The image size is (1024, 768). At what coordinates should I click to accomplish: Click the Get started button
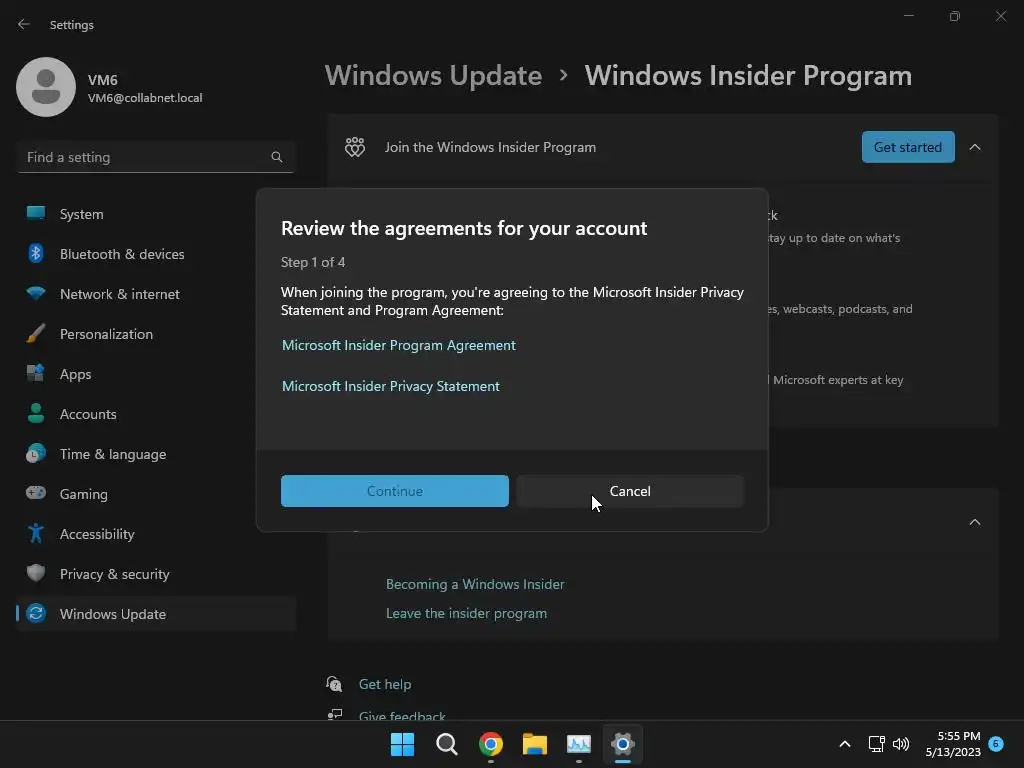click(x=908, y=147)
